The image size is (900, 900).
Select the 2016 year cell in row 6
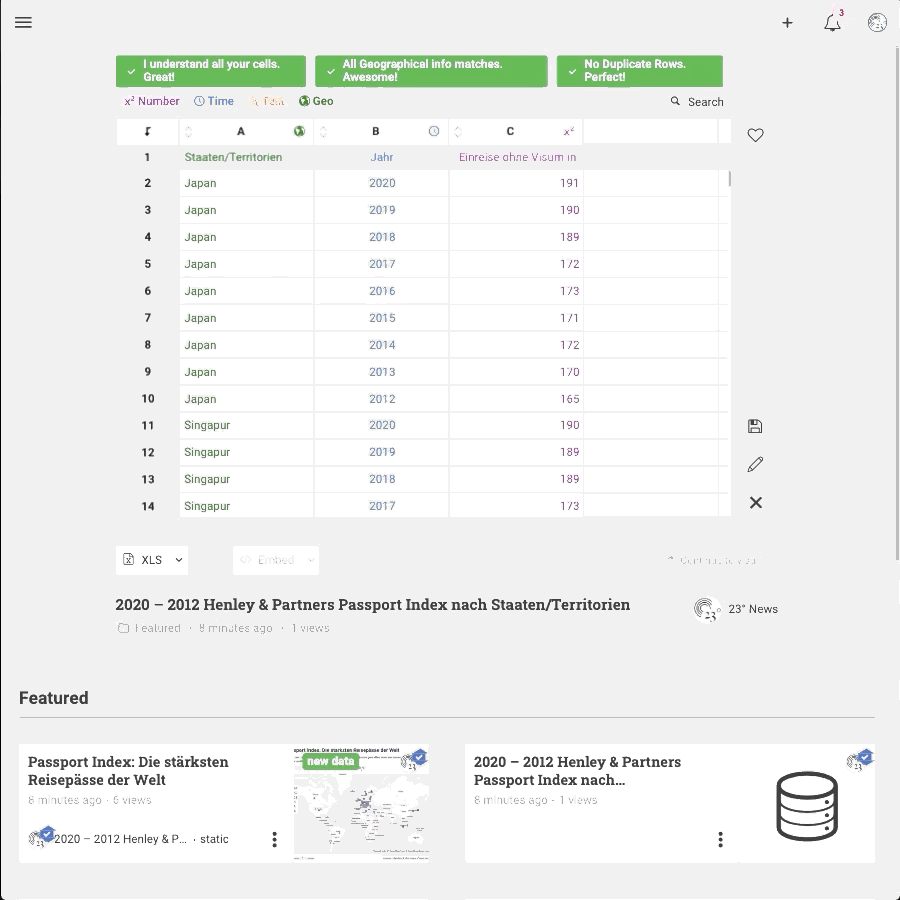[x=381, y=291]
